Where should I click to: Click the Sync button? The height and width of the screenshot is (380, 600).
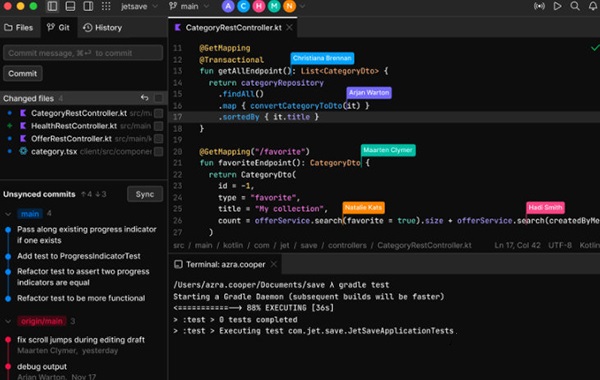[x=145, y=194]
